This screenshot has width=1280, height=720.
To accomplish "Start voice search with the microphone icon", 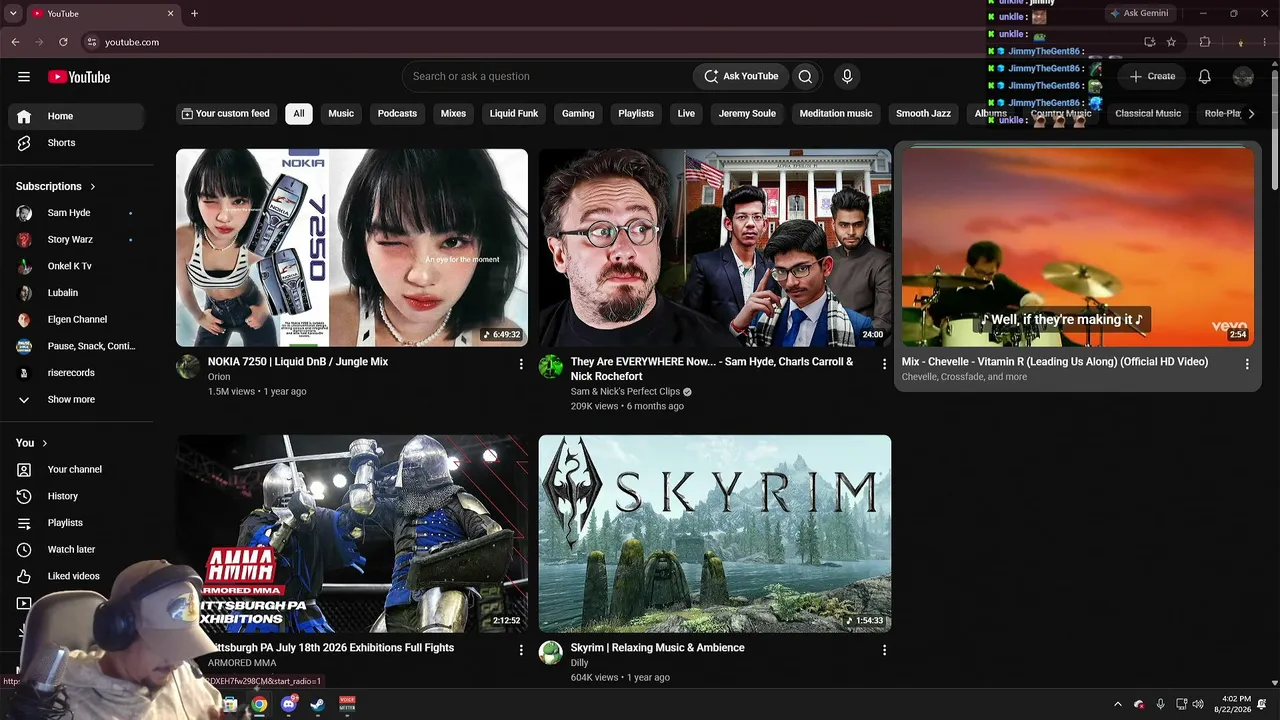I will click(847, 76).
